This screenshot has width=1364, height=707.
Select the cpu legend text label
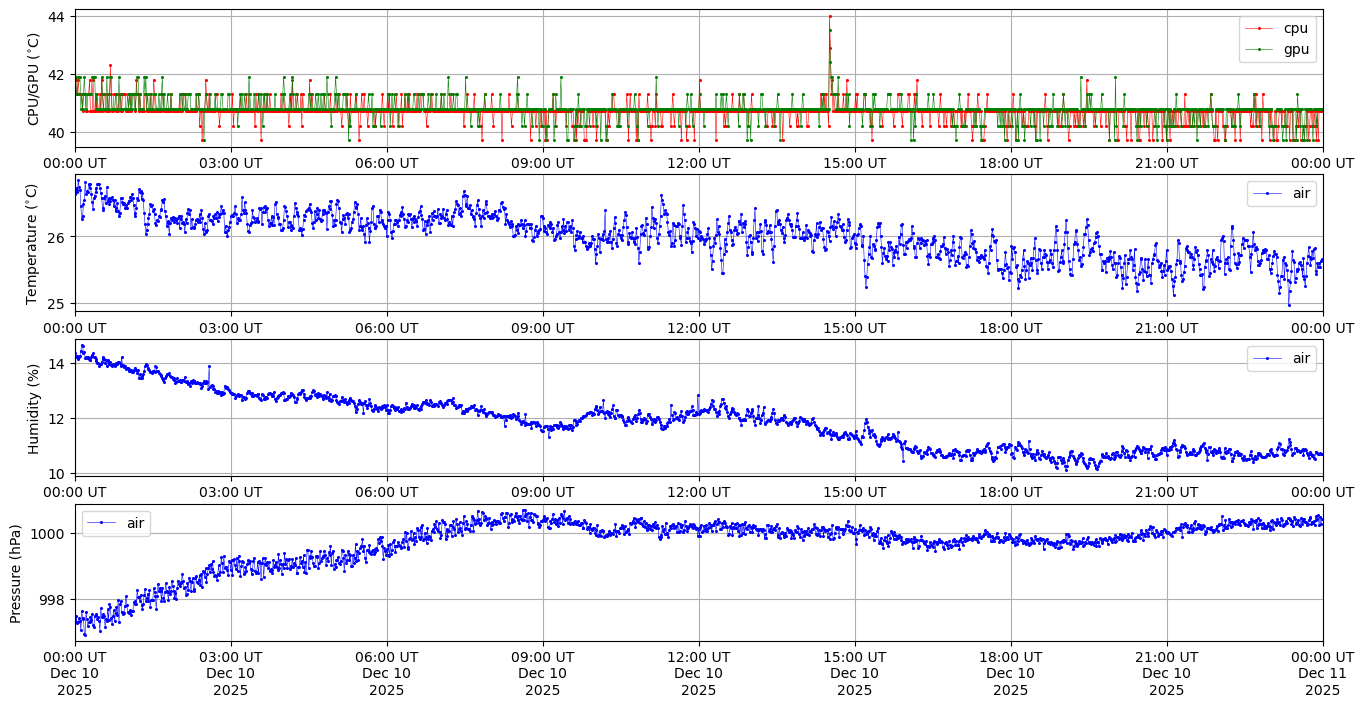point(1295,29)
